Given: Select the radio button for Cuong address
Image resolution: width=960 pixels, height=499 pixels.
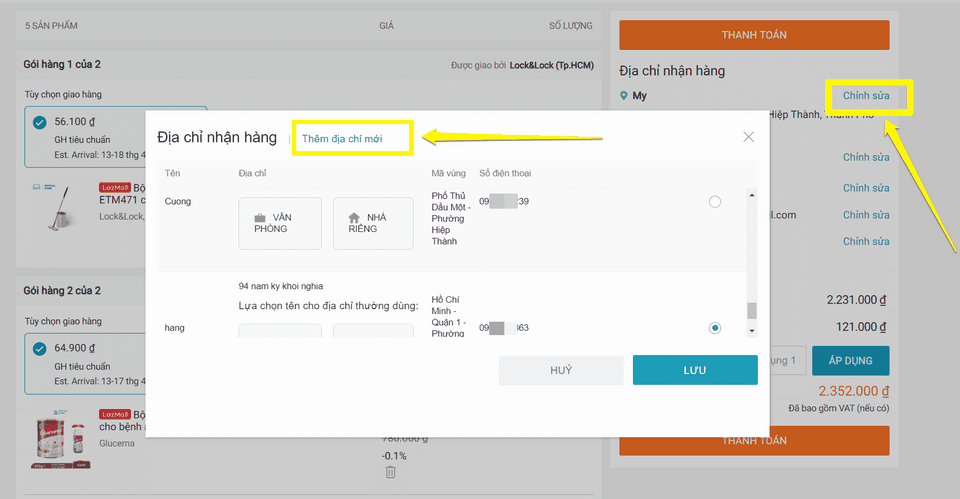Looking at the screenshot, I should coord(714,202).
